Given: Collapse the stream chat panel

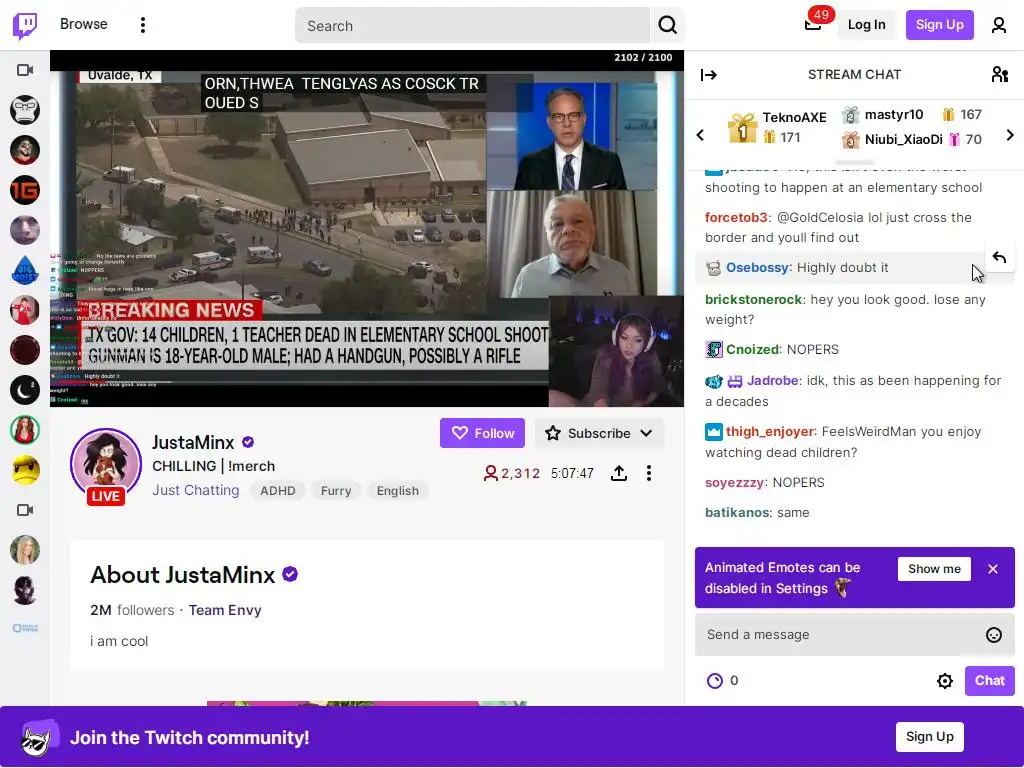Looking at the screenshot, I should (709, 75).
